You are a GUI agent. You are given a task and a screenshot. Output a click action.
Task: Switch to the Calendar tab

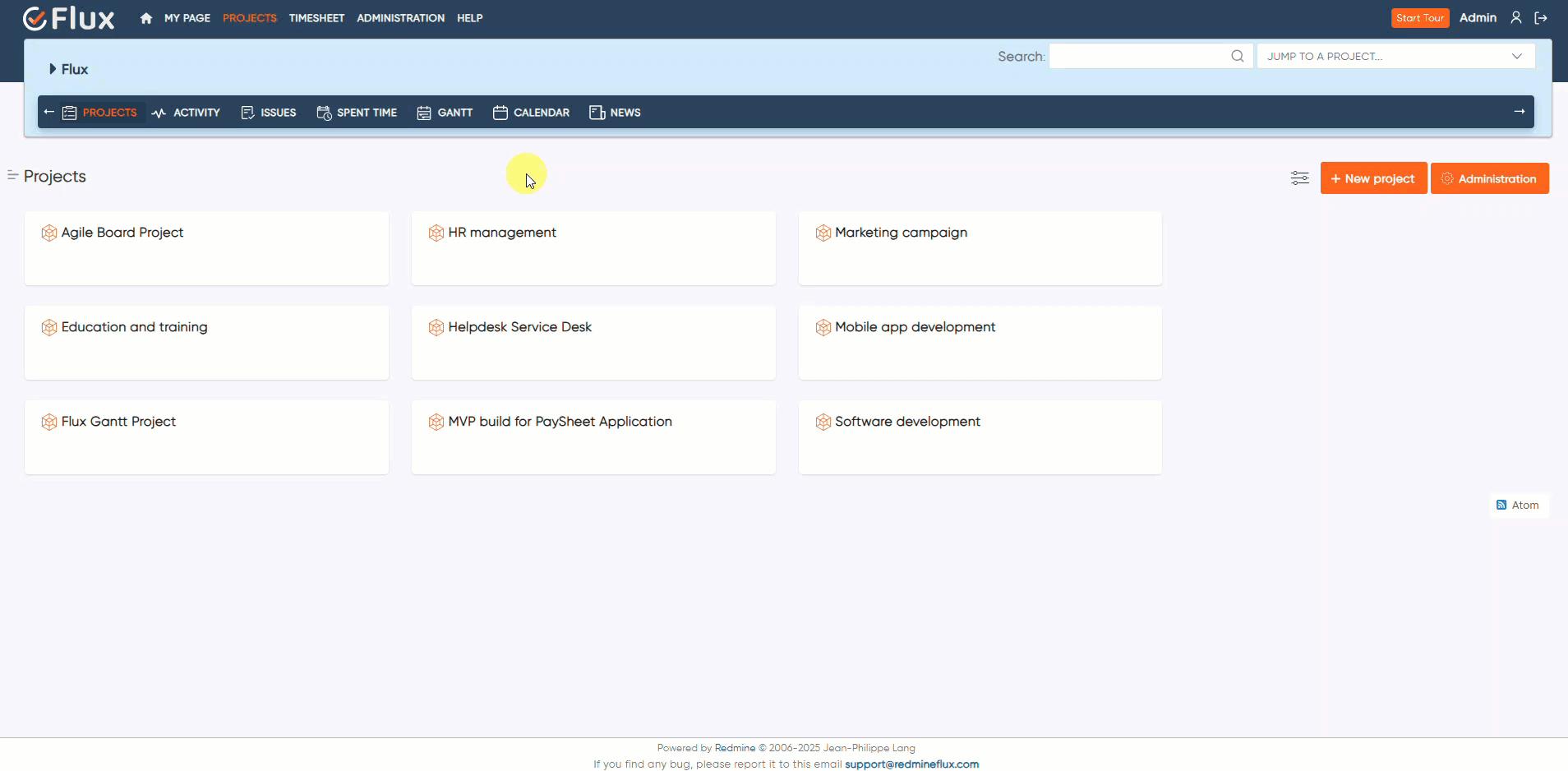pos(531,113)
